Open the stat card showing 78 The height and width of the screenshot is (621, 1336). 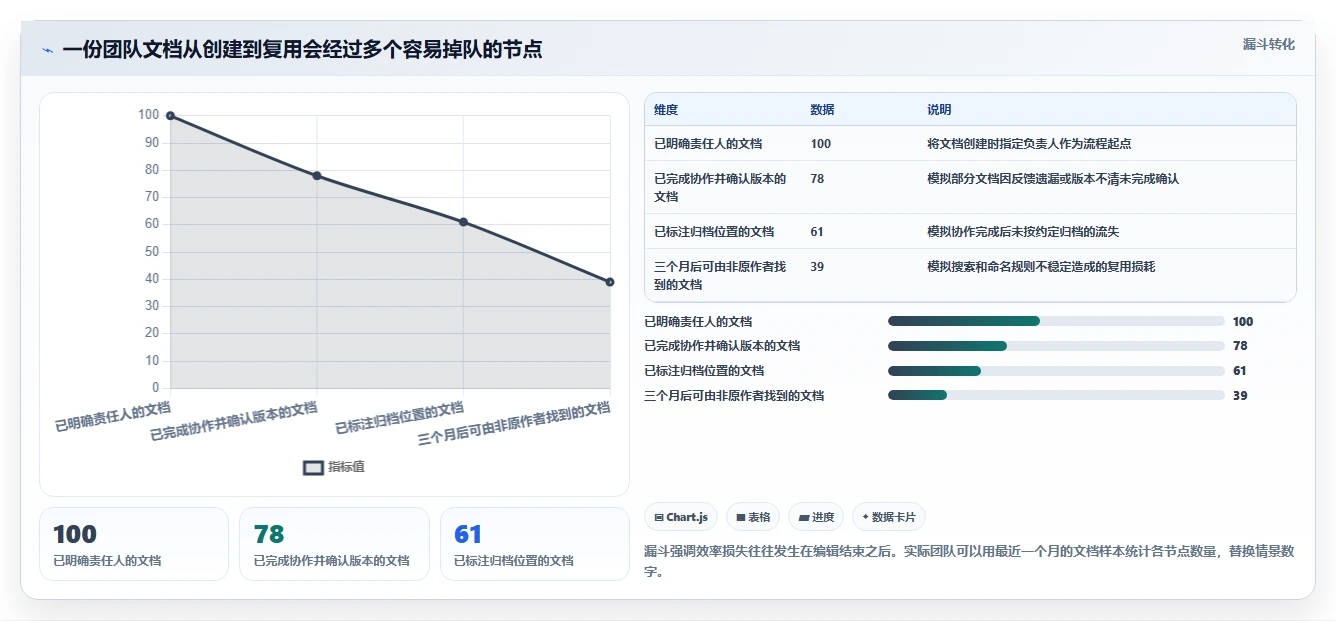(x=334, y=544)
